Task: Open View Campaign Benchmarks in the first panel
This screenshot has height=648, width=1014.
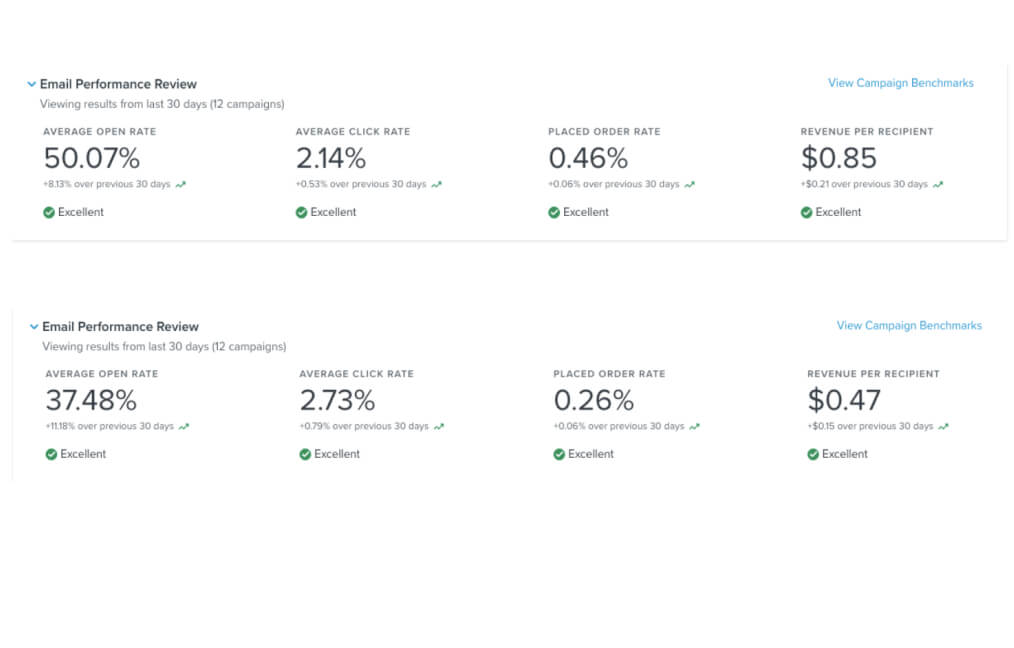Action: 899,83
